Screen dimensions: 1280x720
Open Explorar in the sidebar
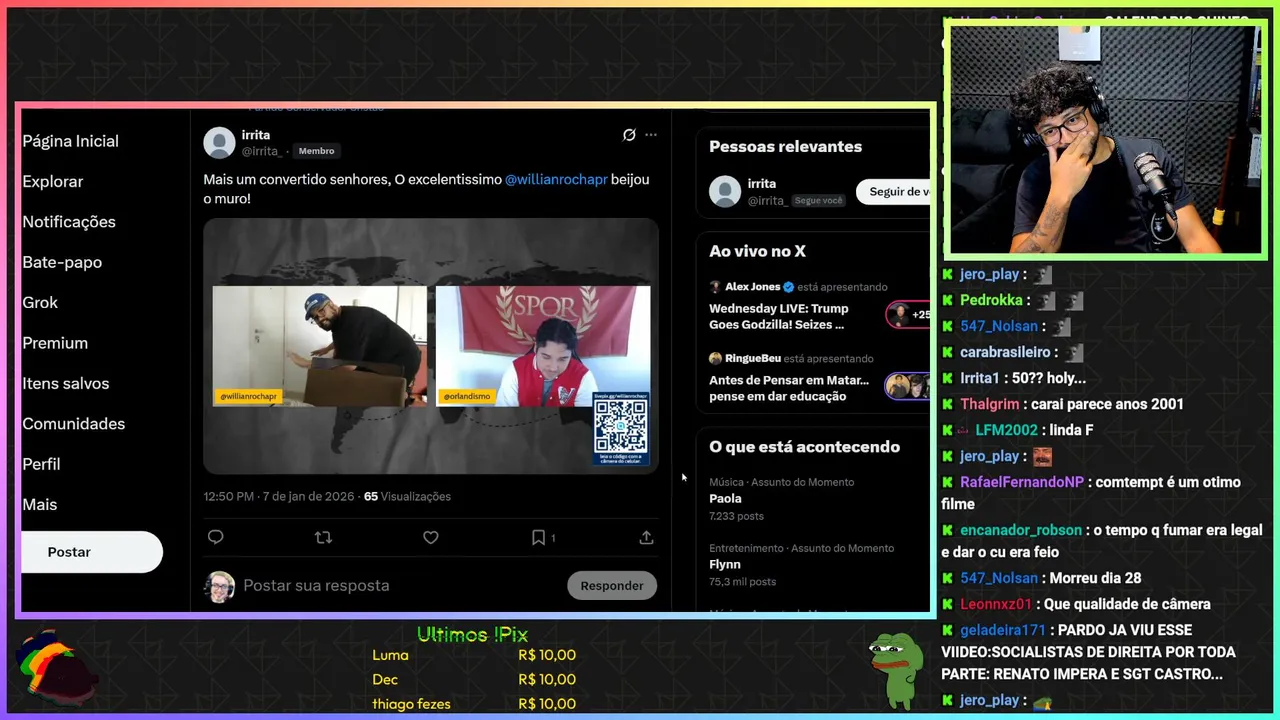[x=53, y=181]
